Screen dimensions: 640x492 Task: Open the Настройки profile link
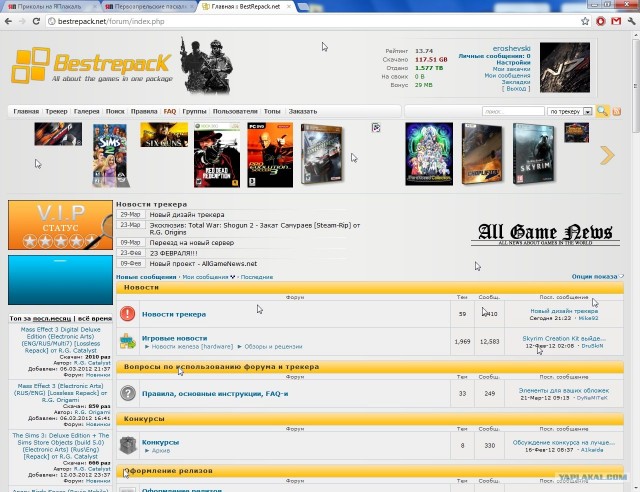click(513, 62)
